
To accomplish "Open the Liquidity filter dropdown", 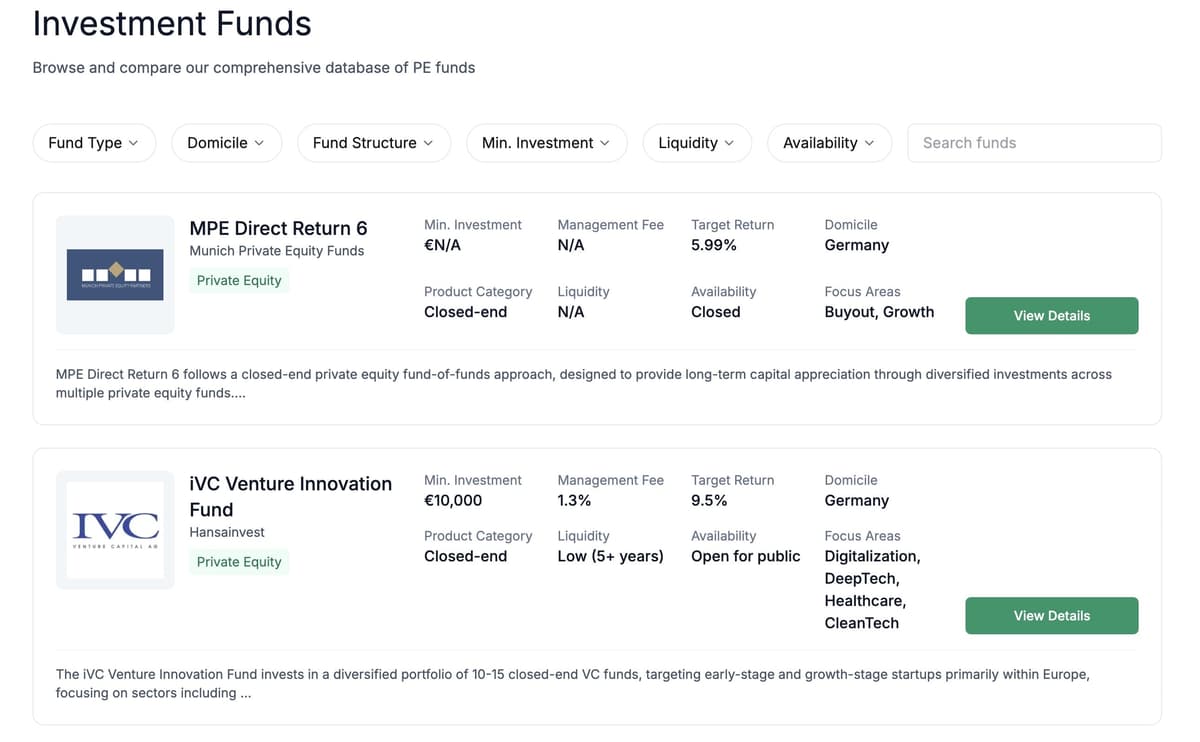I will (x=697, y=143).
